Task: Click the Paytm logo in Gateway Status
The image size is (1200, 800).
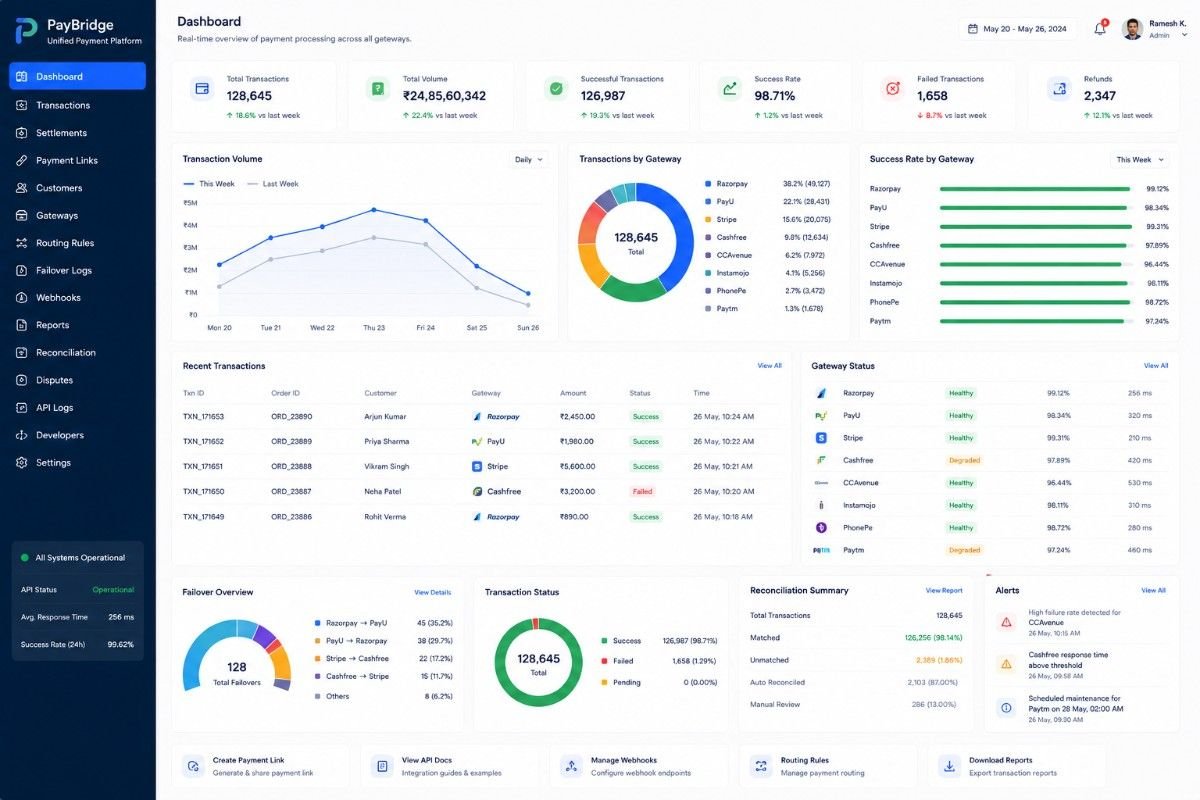Action: pos(821,550)
